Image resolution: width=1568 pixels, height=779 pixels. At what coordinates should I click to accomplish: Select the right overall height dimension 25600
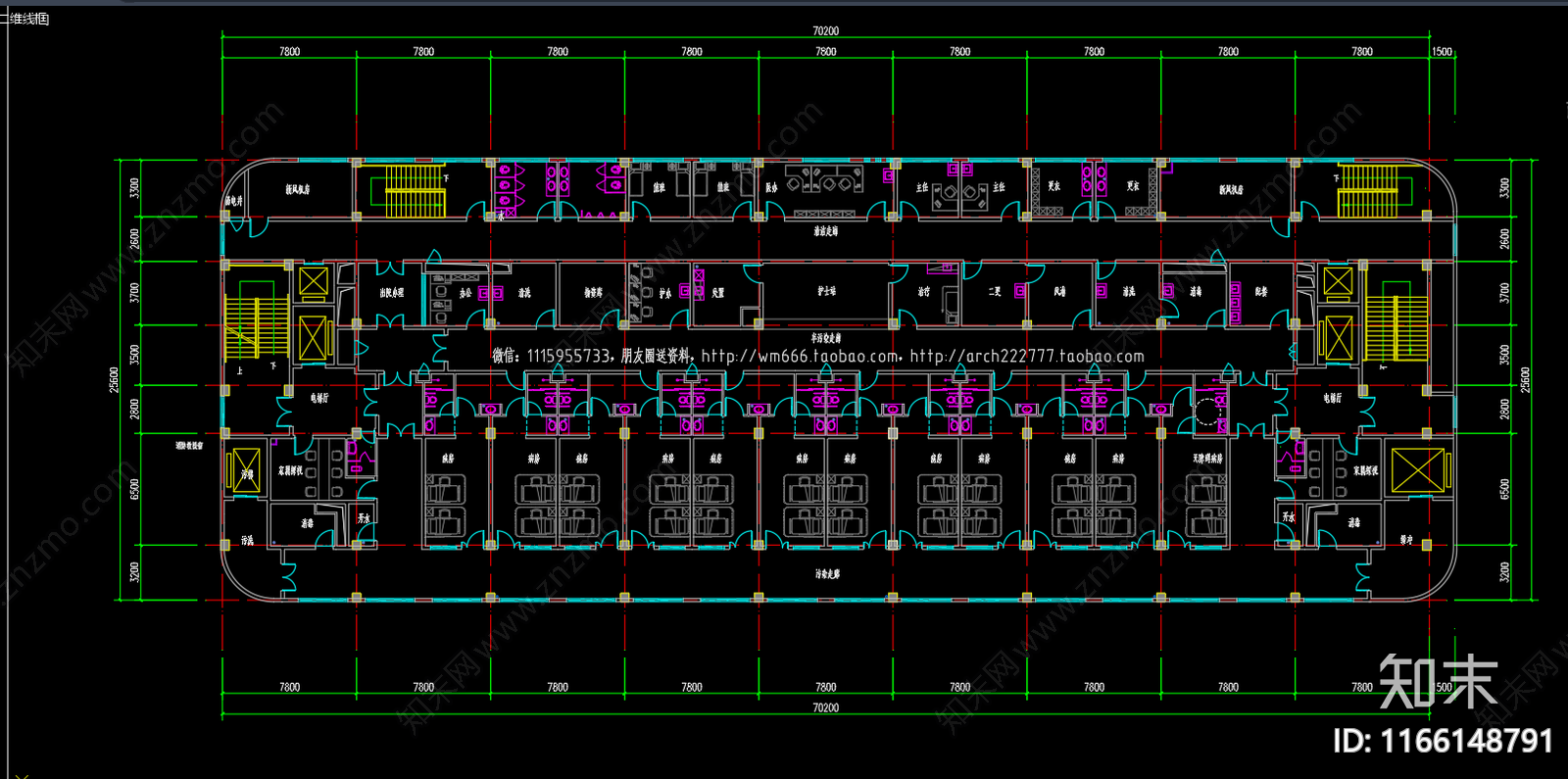coord(1525,380)
